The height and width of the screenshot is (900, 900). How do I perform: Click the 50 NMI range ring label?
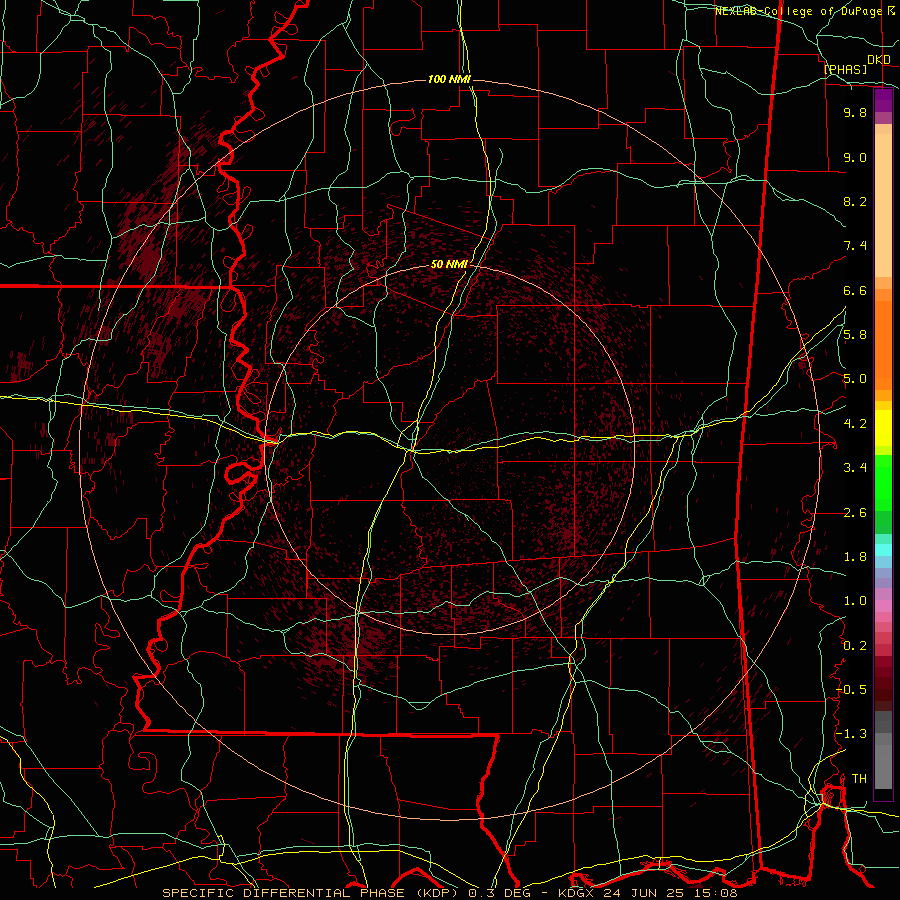(x=449, y=264)
